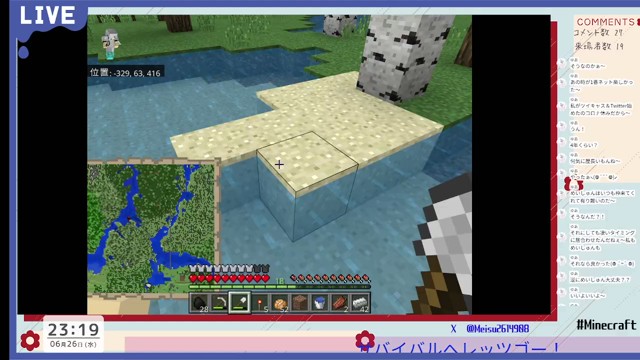Click the 23:19 clock widget
640x360 pixels.
point(73,334)
